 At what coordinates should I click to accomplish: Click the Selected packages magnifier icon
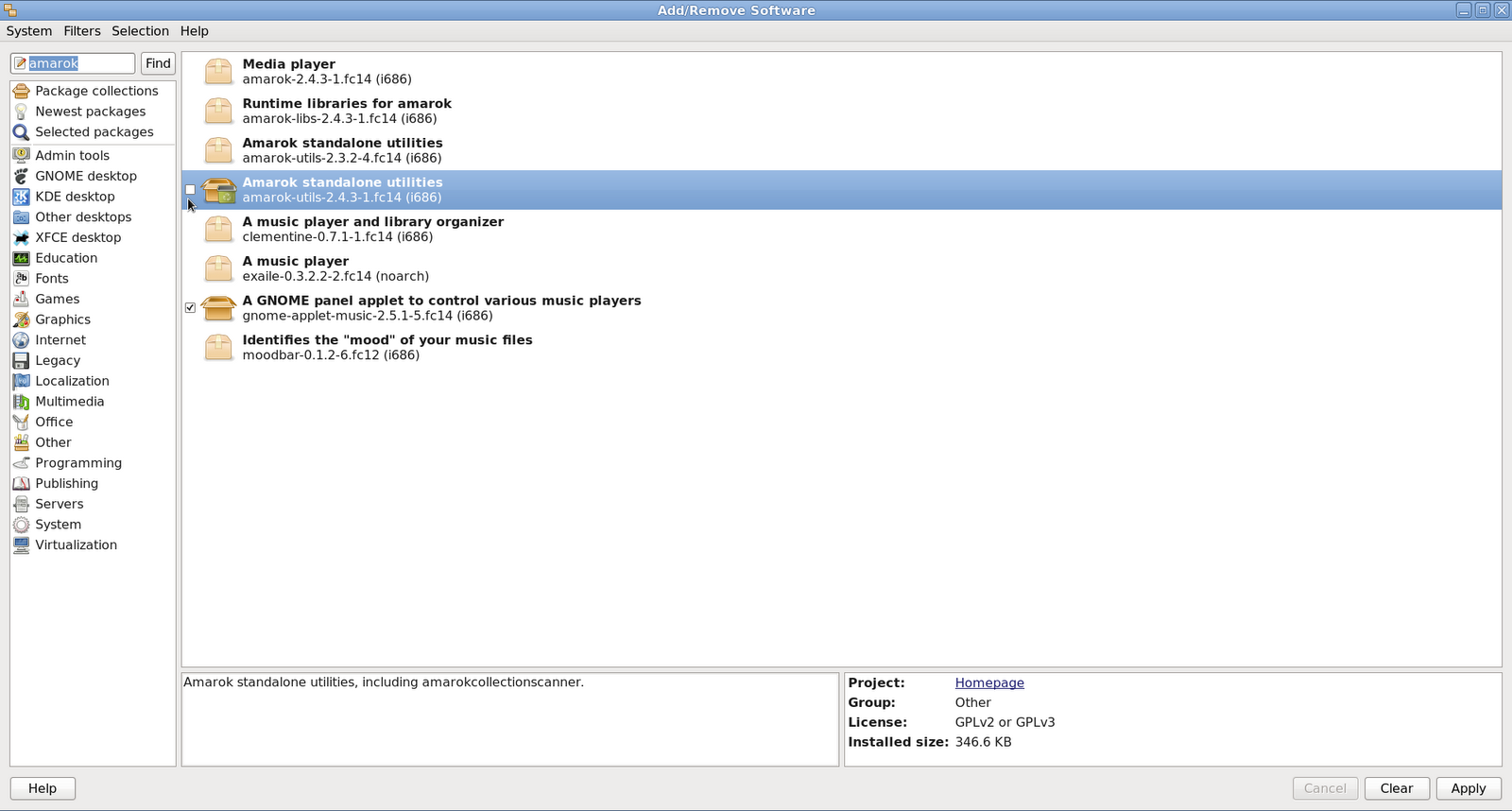[x=21, y=132]
